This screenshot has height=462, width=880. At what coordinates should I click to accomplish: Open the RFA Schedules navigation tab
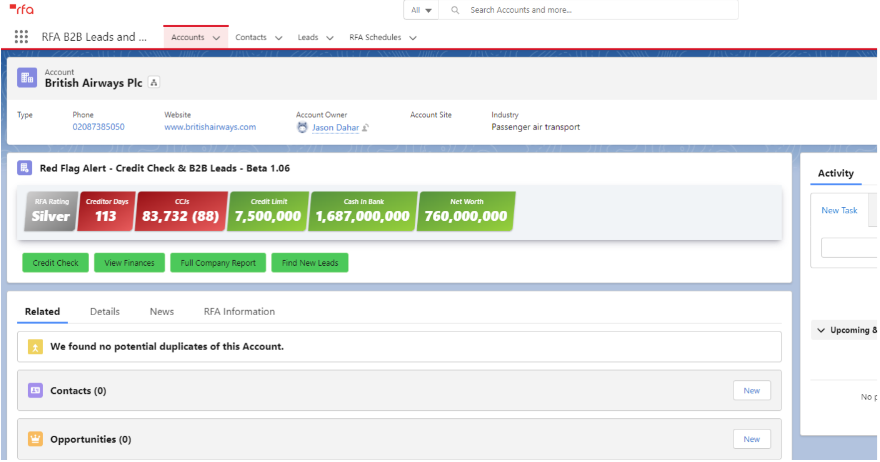pos(375,37)
